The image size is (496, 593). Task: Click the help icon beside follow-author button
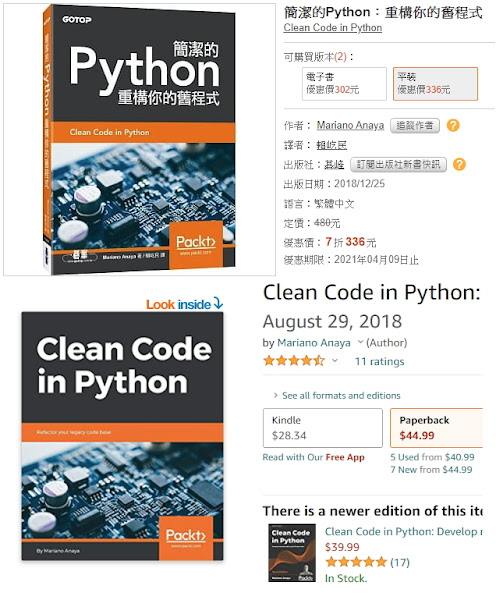point(453,125)
